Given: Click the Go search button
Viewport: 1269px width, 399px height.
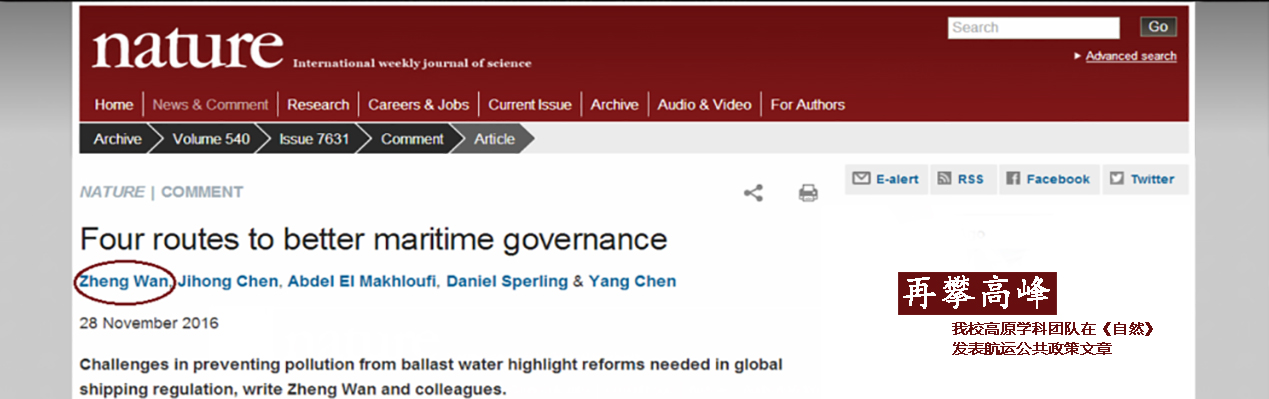Looking at the screenshot, I should [x=1158, y=27].
